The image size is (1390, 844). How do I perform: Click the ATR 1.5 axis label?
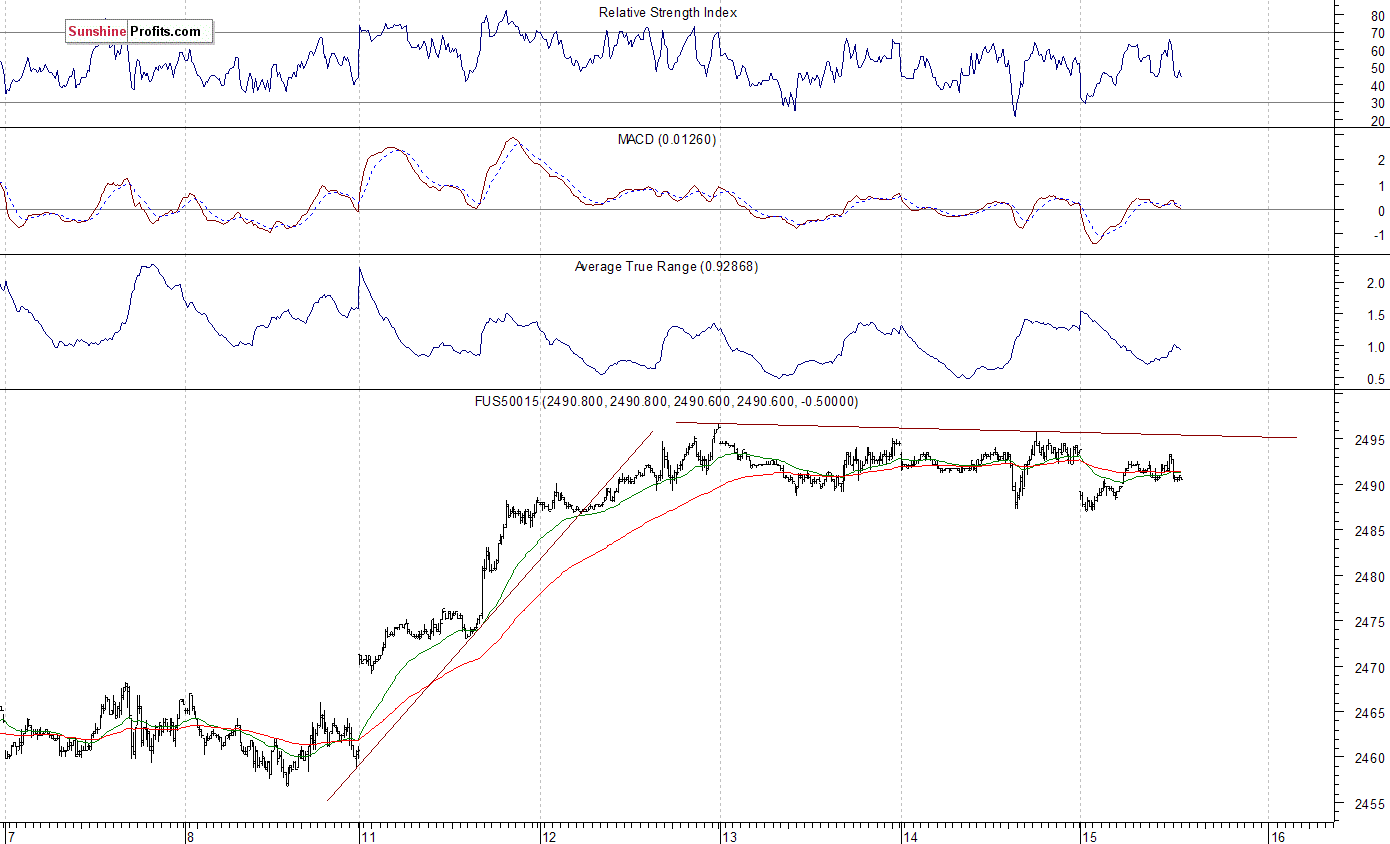coord(1377,316)
